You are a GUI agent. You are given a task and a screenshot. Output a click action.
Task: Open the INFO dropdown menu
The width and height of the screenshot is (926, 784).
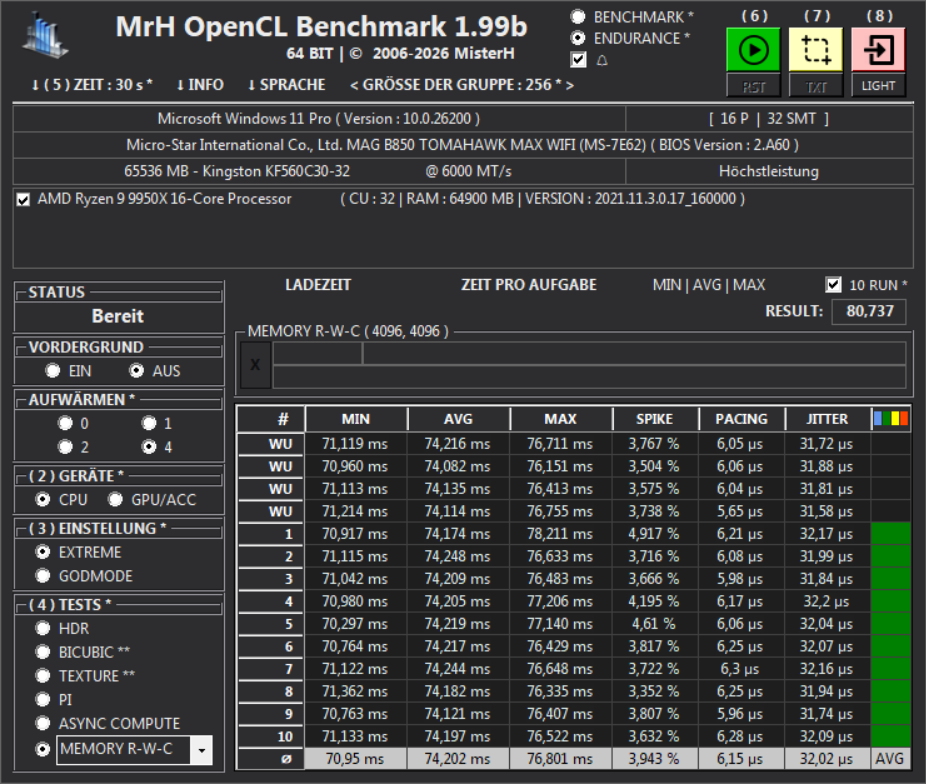click(x=200, y=84)
